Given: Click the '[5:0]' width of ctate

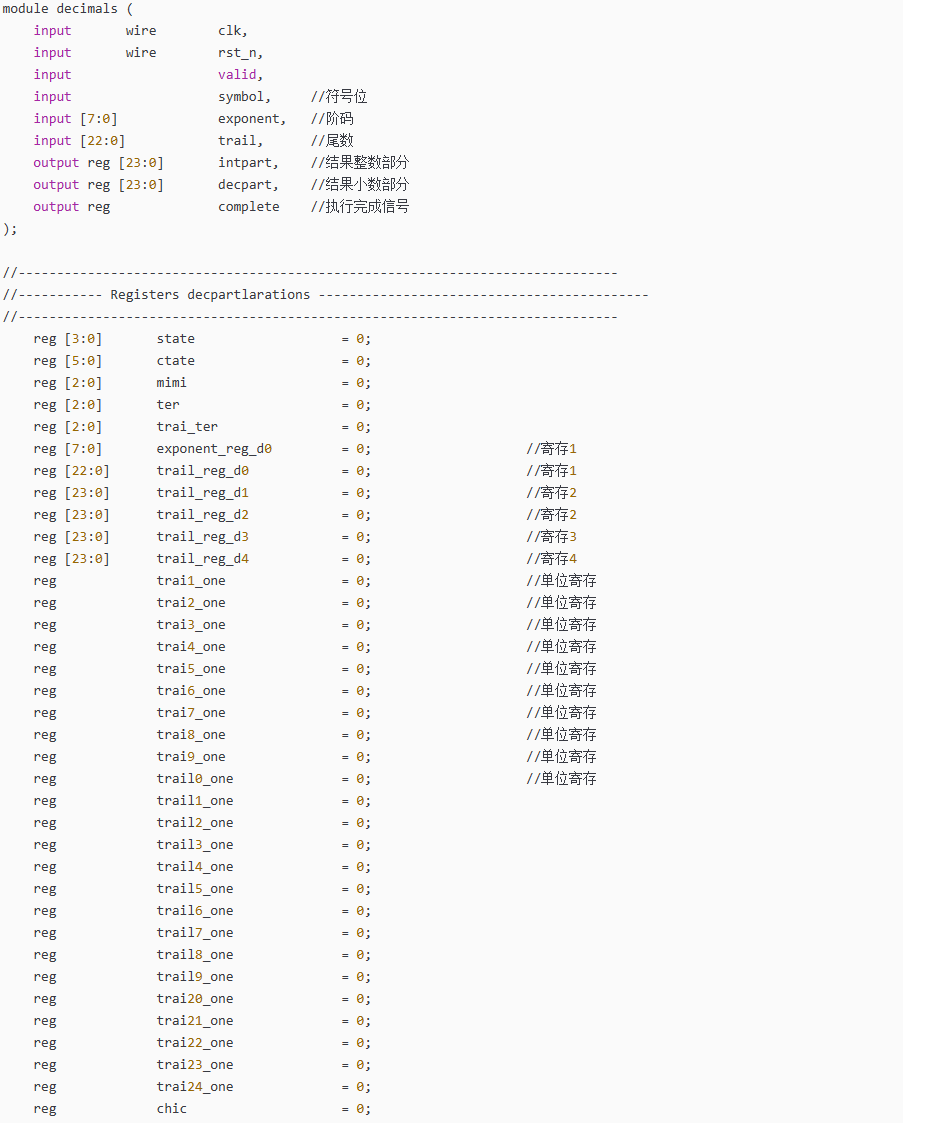Looking at the screenshot, I should (x=83, y=361).
